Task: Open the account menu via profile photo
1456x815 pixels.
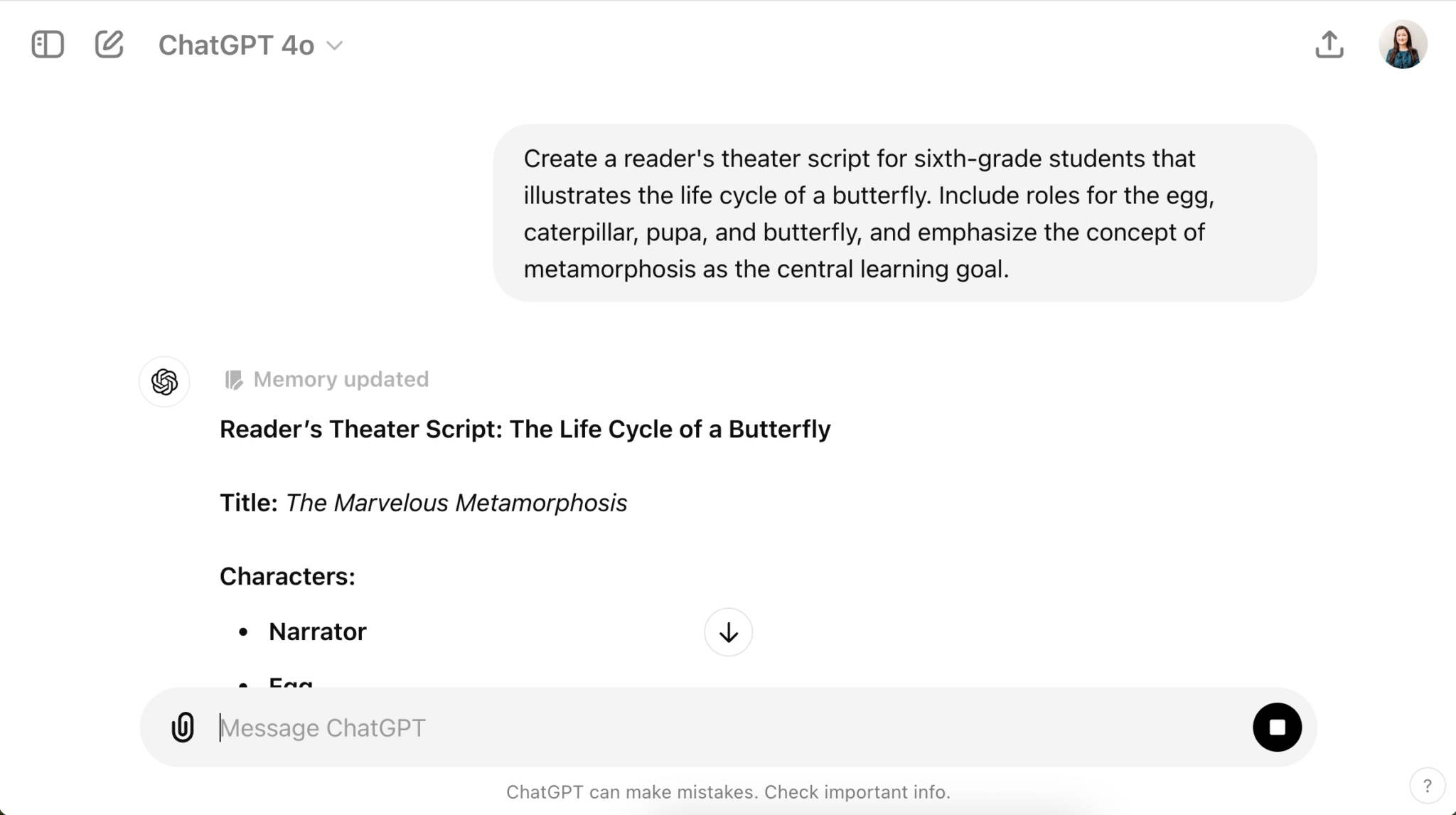Action: coord(1403,44)
